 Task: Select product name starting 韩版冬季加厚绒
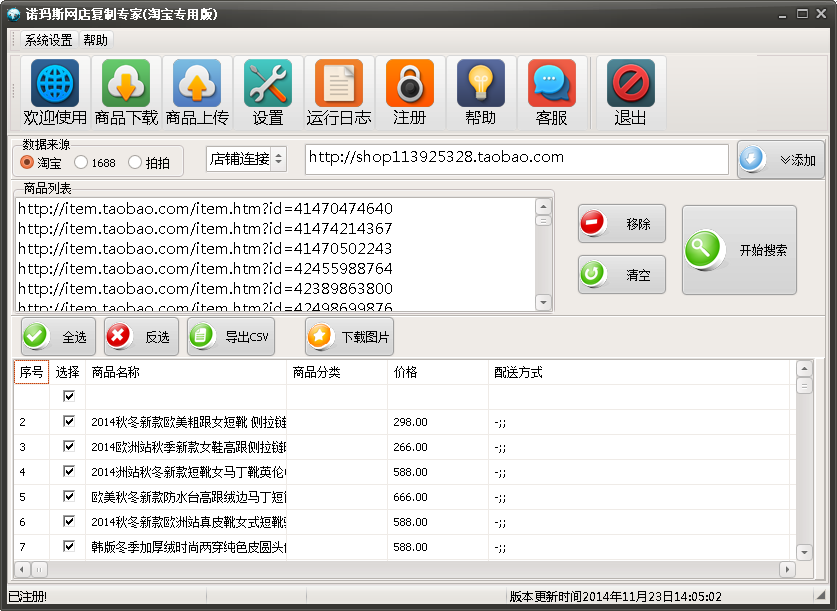click(188, 547)
